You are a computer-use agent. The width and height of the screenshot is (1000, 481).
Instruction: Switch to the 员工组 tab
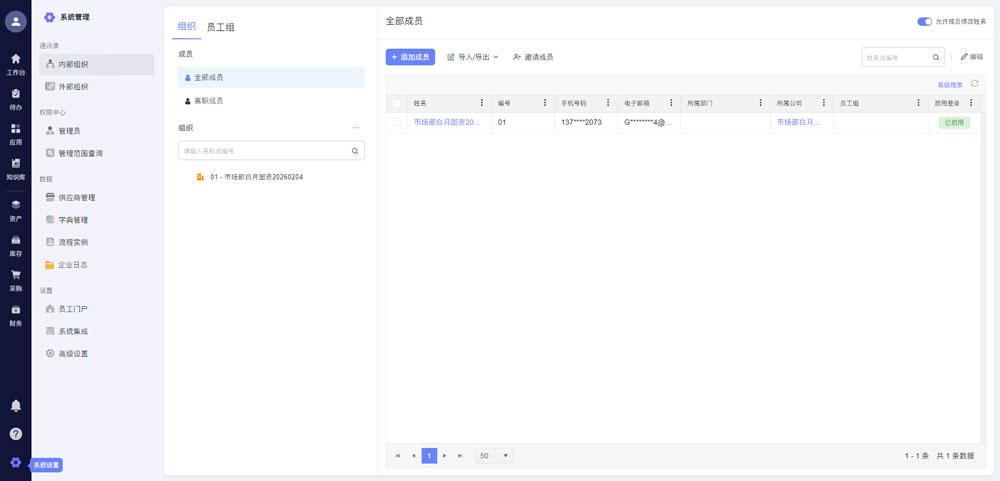[220, 27]
